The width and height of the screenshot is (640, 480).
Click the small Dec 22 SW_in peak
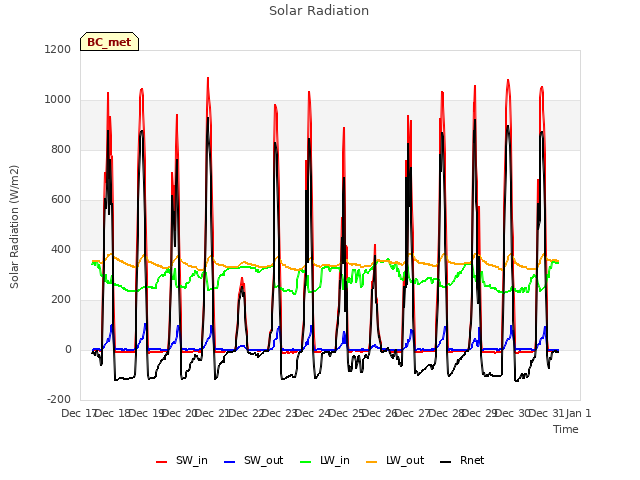point(242,279)
